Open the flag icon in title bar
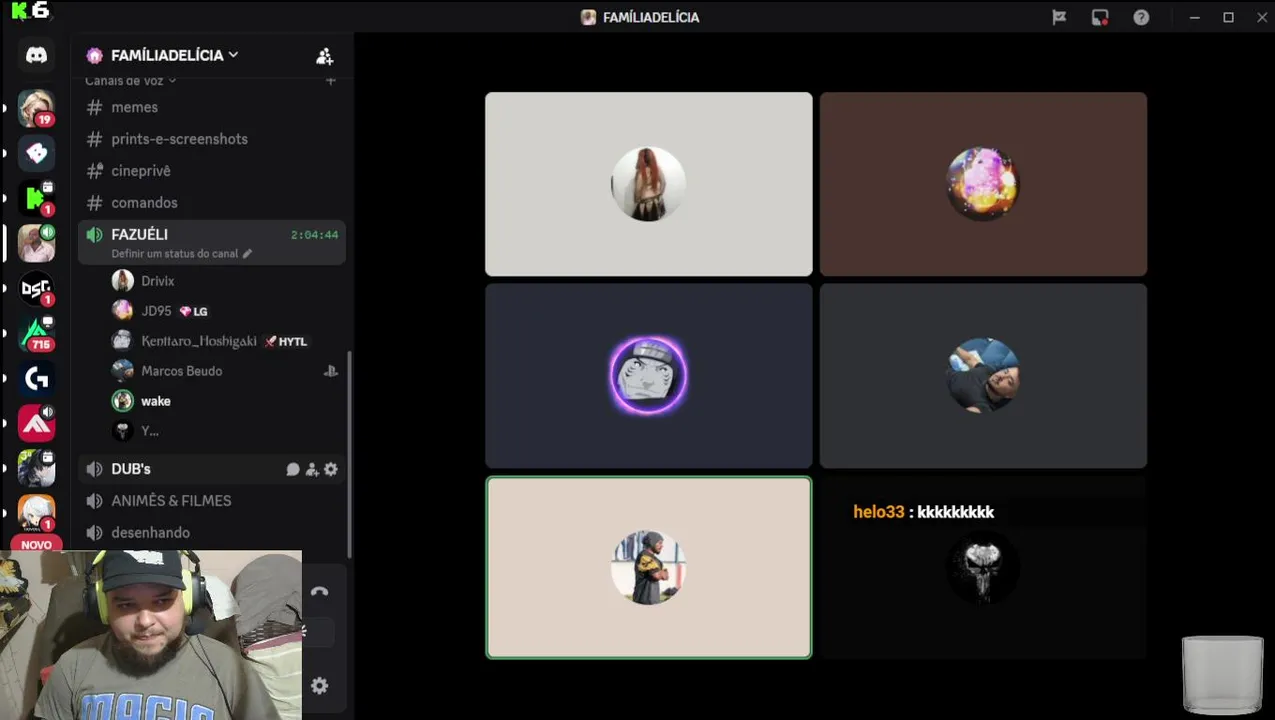This screenshot has width=1275, height=720. (x=1059, y=17)
